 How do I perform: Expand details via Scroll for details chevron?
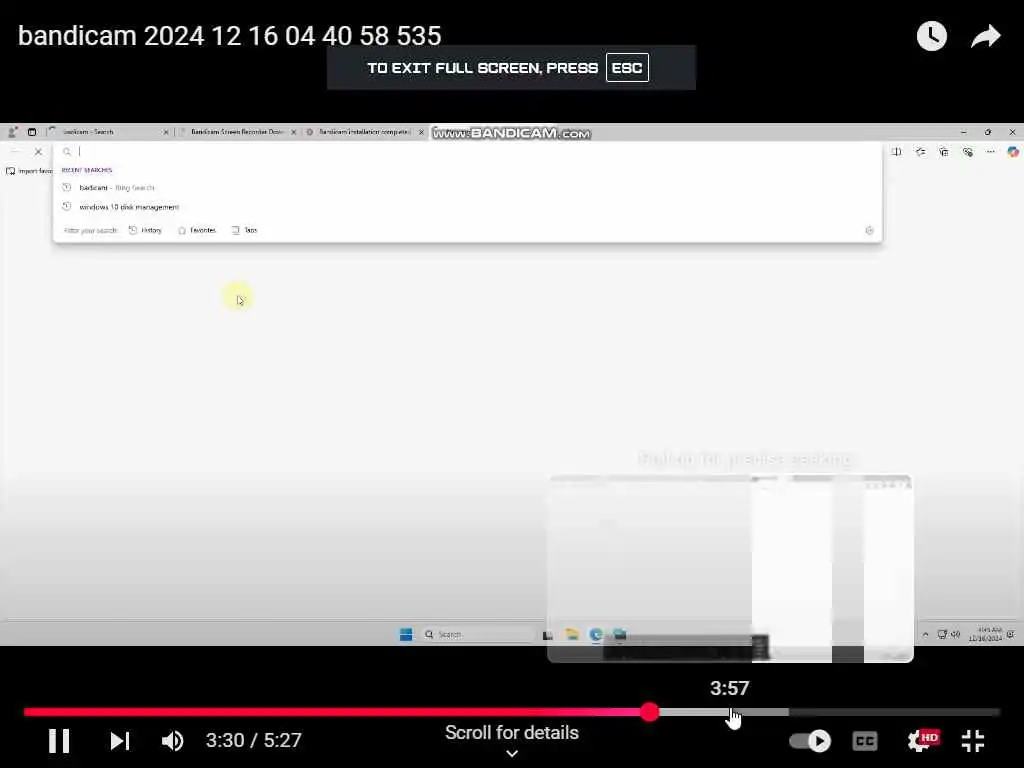point(512,753)
